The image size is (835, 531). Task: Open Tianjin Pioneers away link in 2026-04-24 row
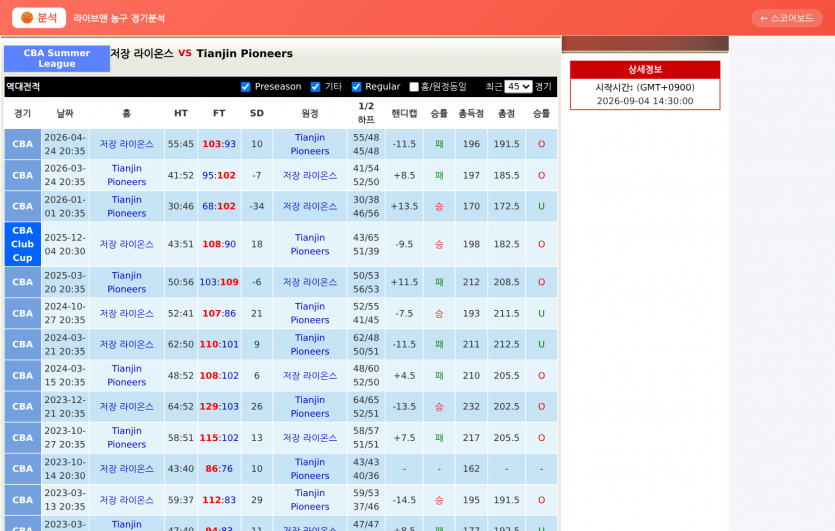(310, 144)
